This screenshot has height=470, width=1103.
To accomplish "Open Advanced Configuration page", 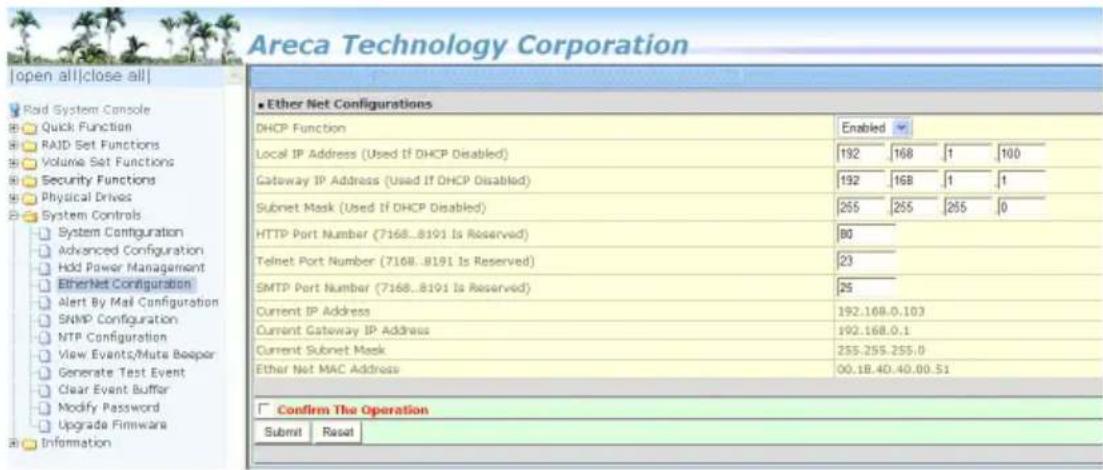I will (x=131, y=250).
